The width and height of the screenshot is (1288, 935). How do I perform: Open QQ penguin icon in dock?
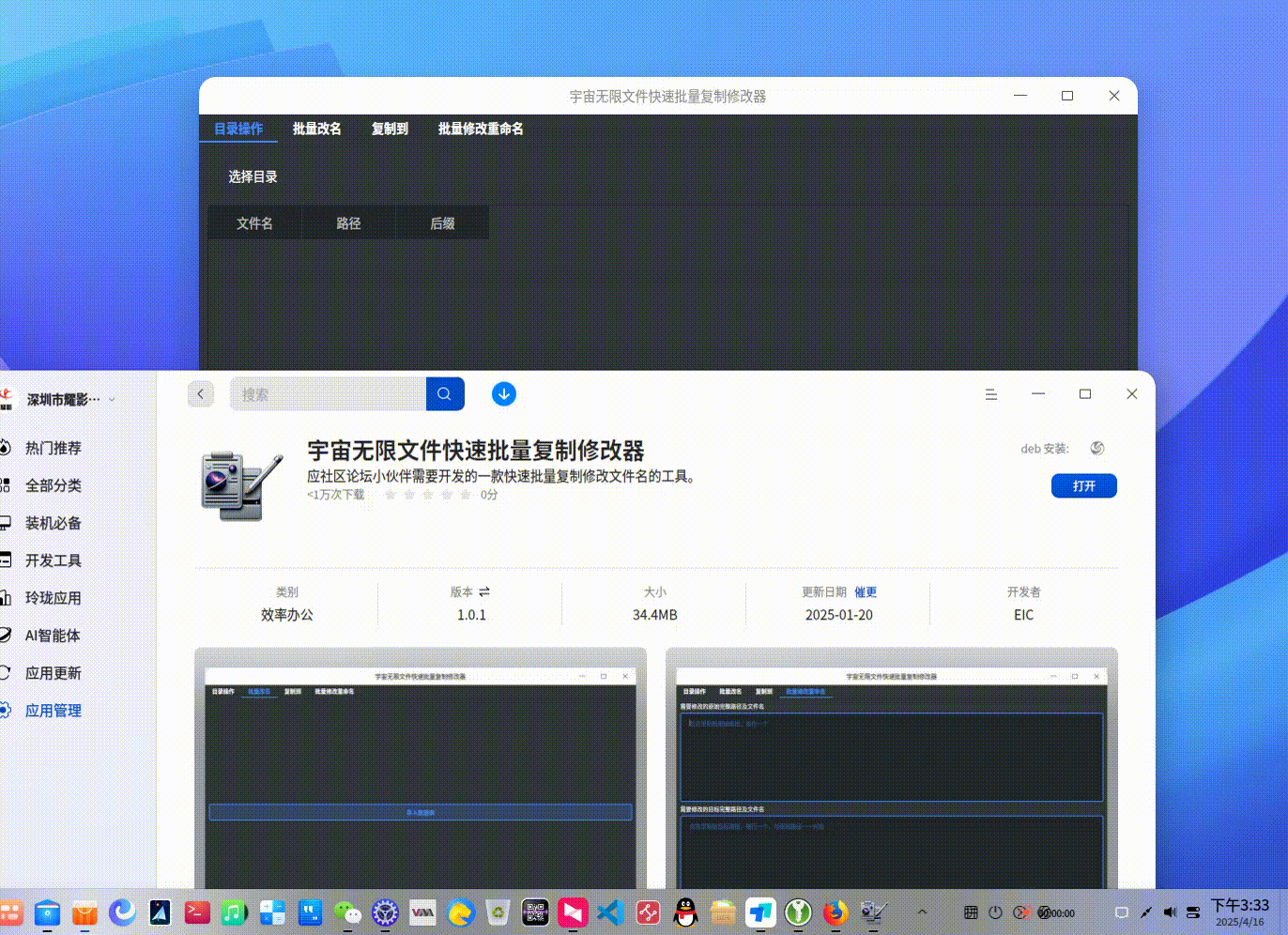pos(686,912)
